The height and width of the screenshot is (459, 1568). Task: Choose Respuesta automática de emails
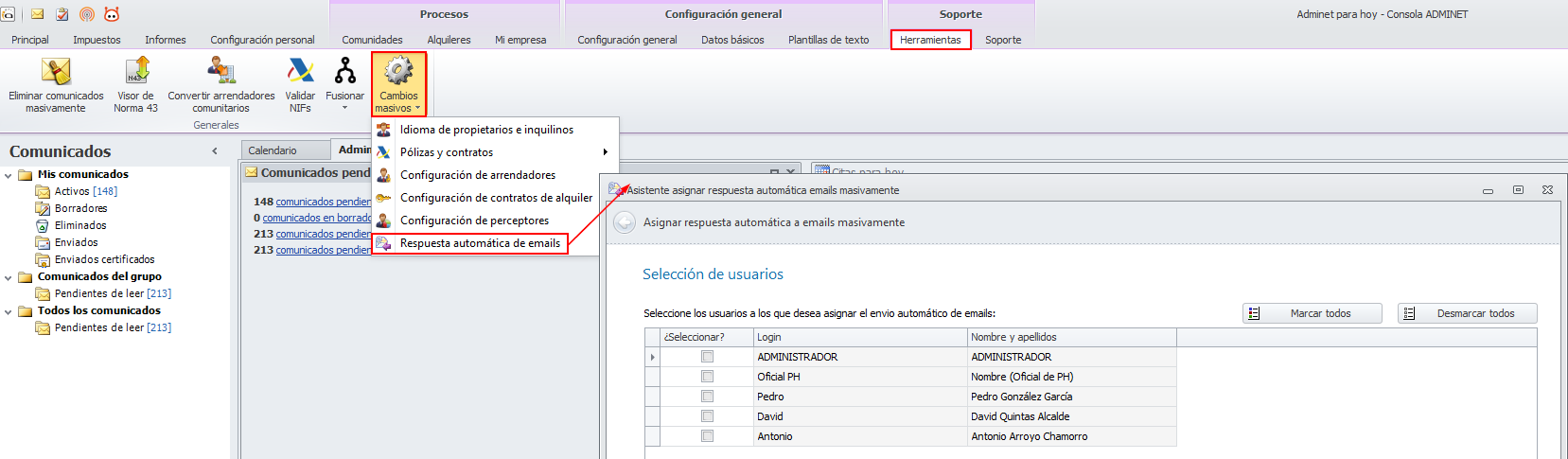(x=480, y=243)
